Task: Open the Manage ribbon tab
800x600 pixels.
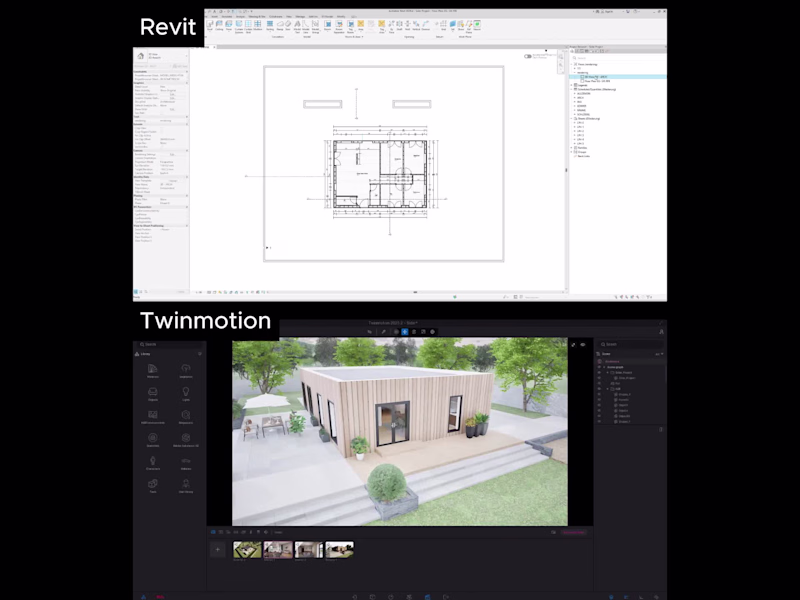Action: pos(300,16)
